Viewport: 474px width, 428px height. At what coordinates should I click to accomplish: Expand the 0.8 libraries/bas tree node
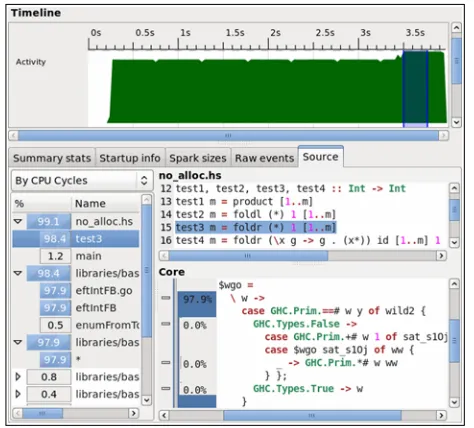pos(18,377)
